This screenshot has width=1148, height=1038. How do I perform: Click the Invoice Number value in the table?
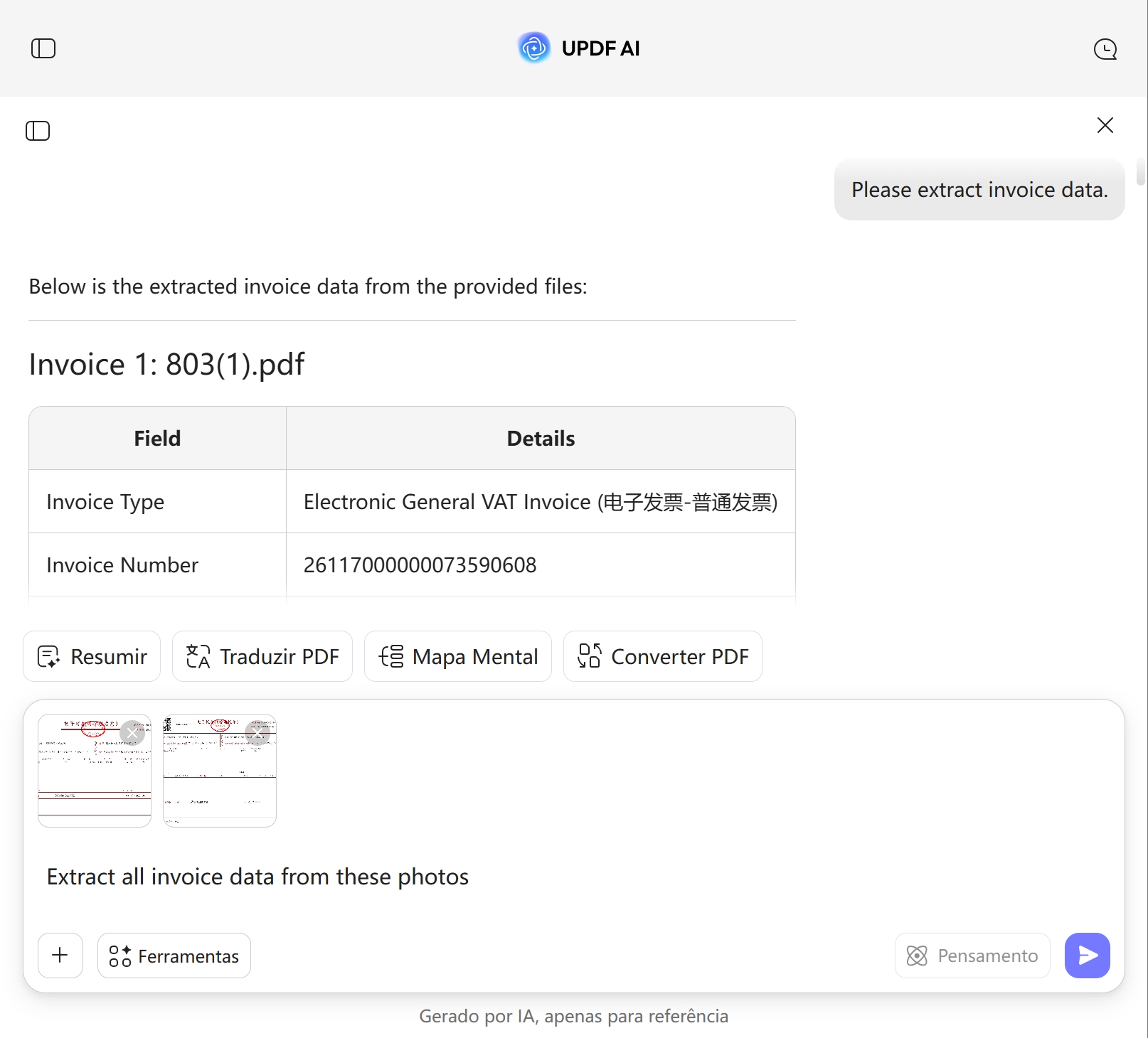420,565
